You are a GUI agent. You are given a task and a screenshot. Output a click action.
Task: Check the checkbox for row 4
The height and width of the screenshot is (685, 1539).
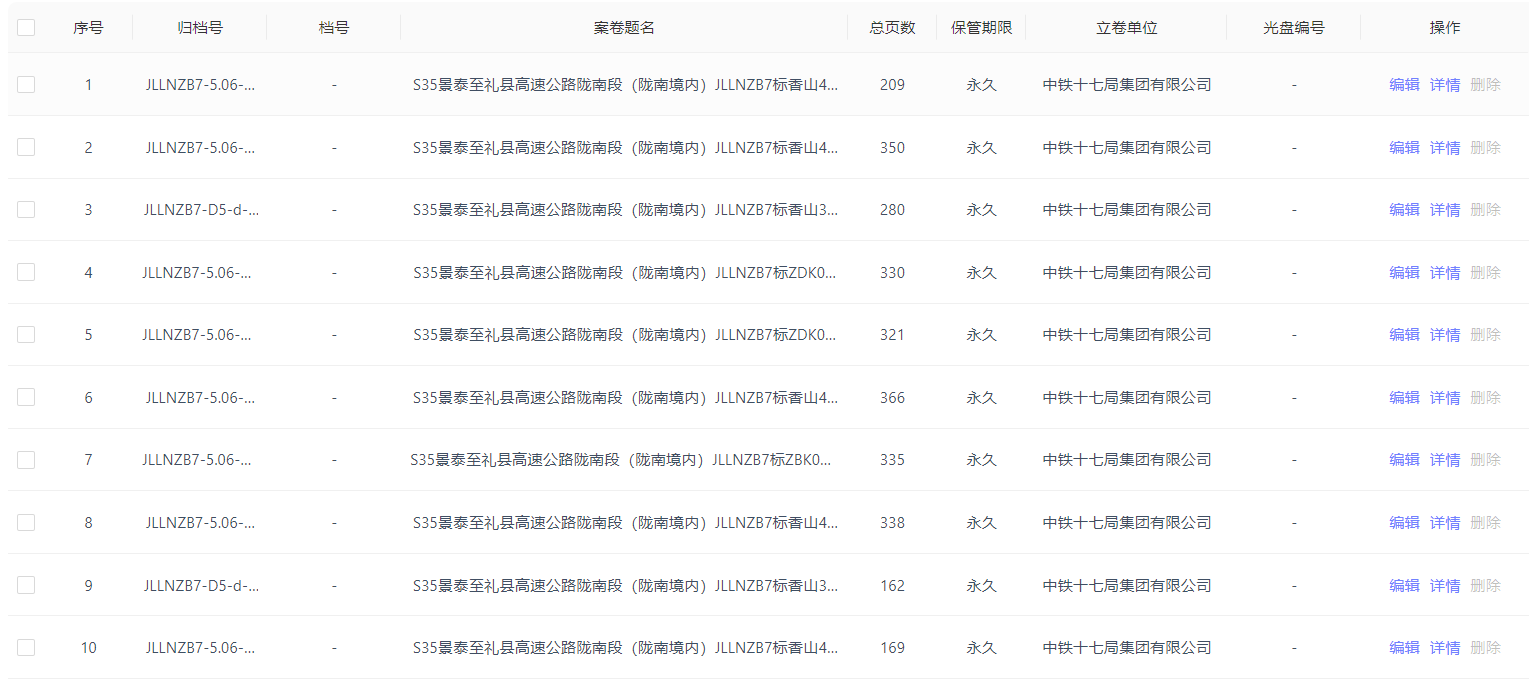(26, 272)
